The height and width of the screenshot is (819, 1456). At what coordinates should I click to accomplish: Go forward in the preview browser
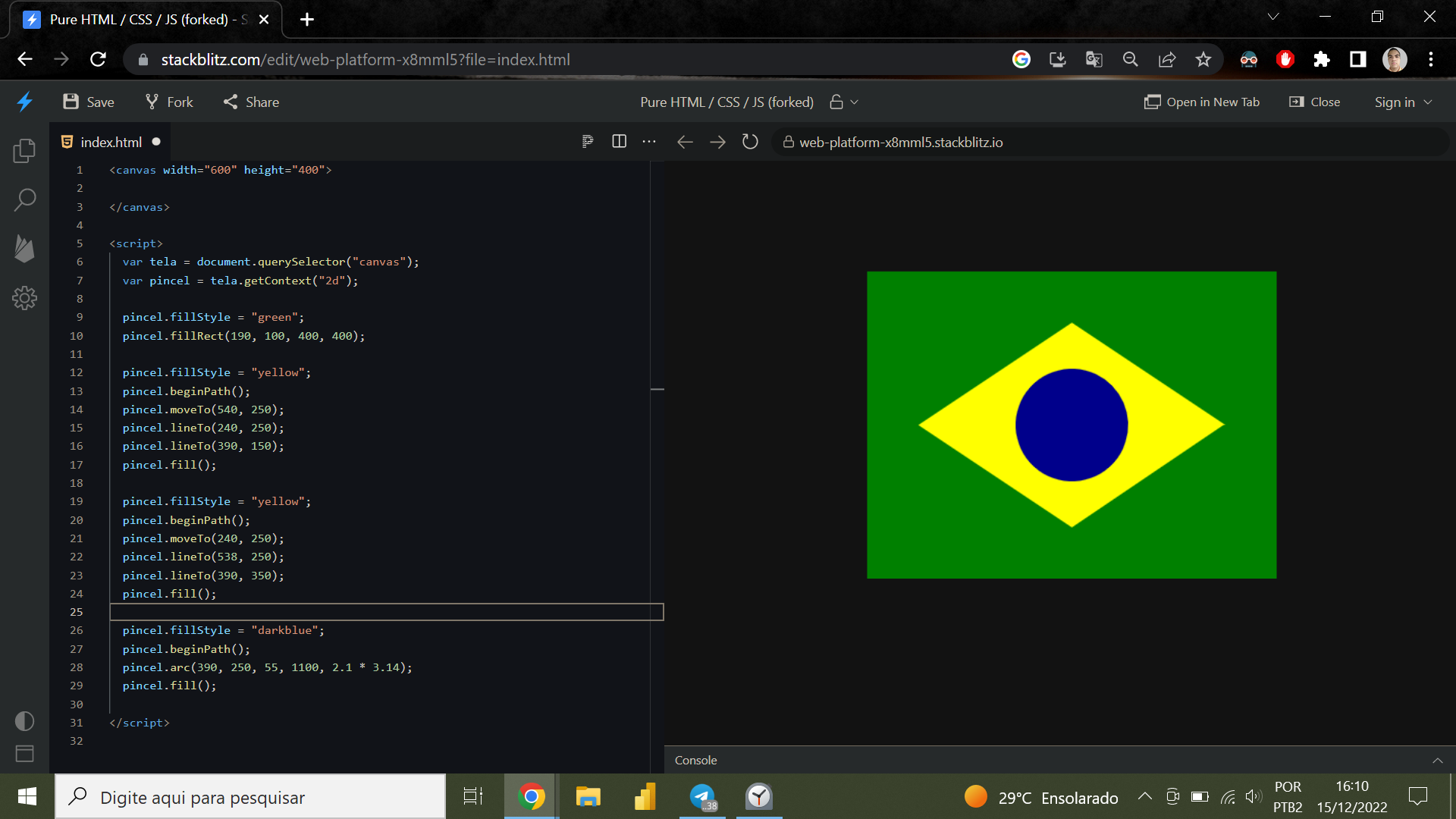(717, 142)
